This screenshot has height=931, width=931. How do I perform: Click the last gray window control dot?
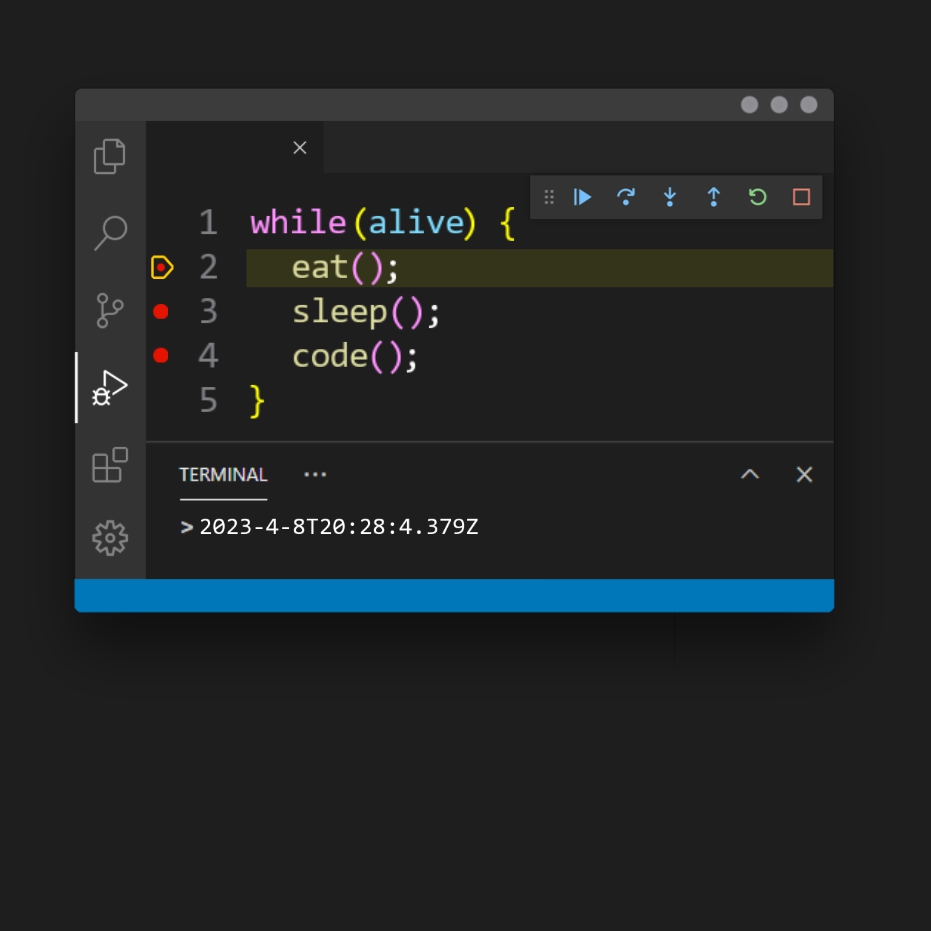point(809,105)
